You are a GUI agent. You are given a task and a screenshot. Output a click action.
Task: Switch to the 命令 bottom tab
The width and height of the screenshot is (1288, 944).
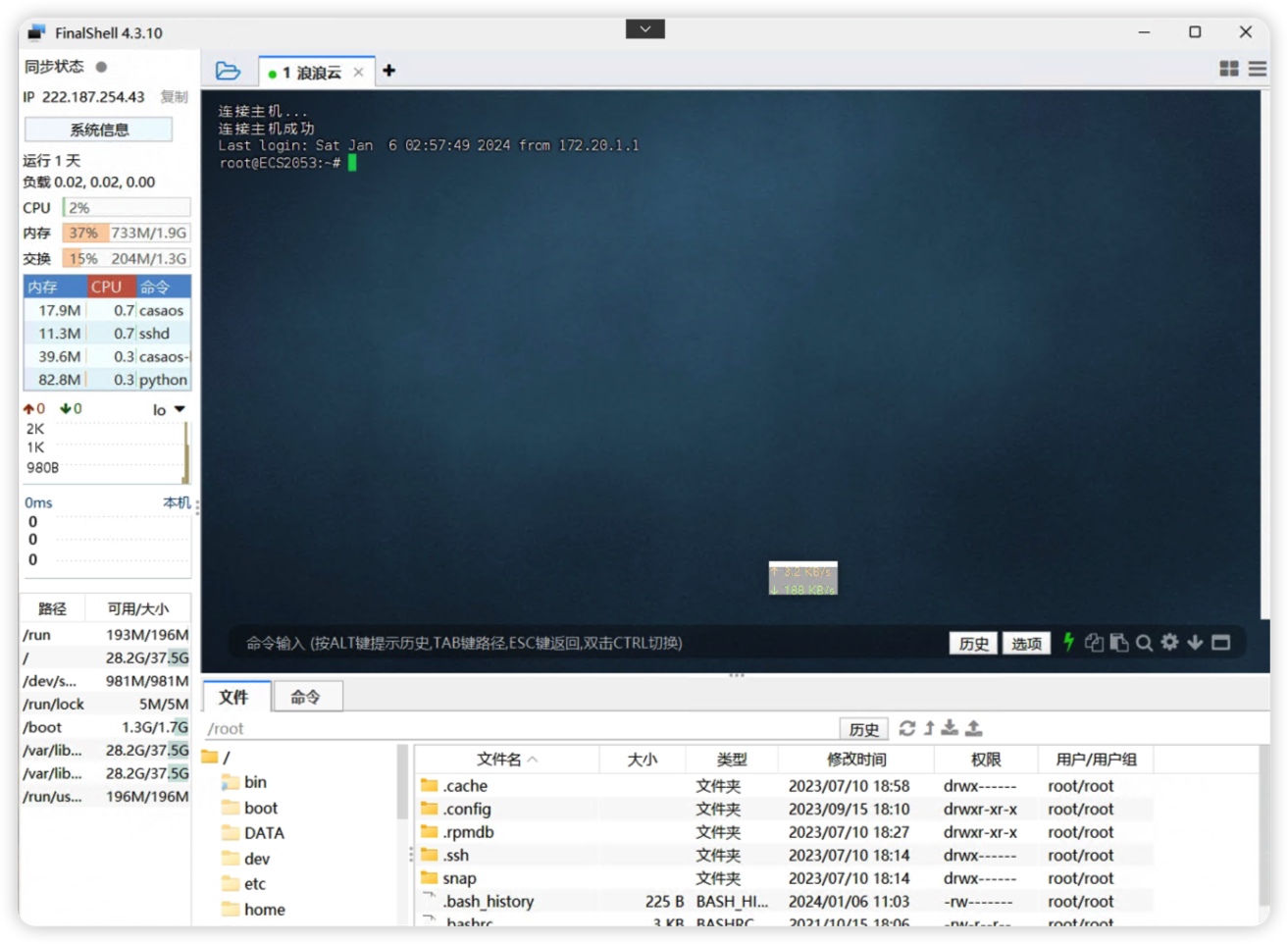(306, 696)
